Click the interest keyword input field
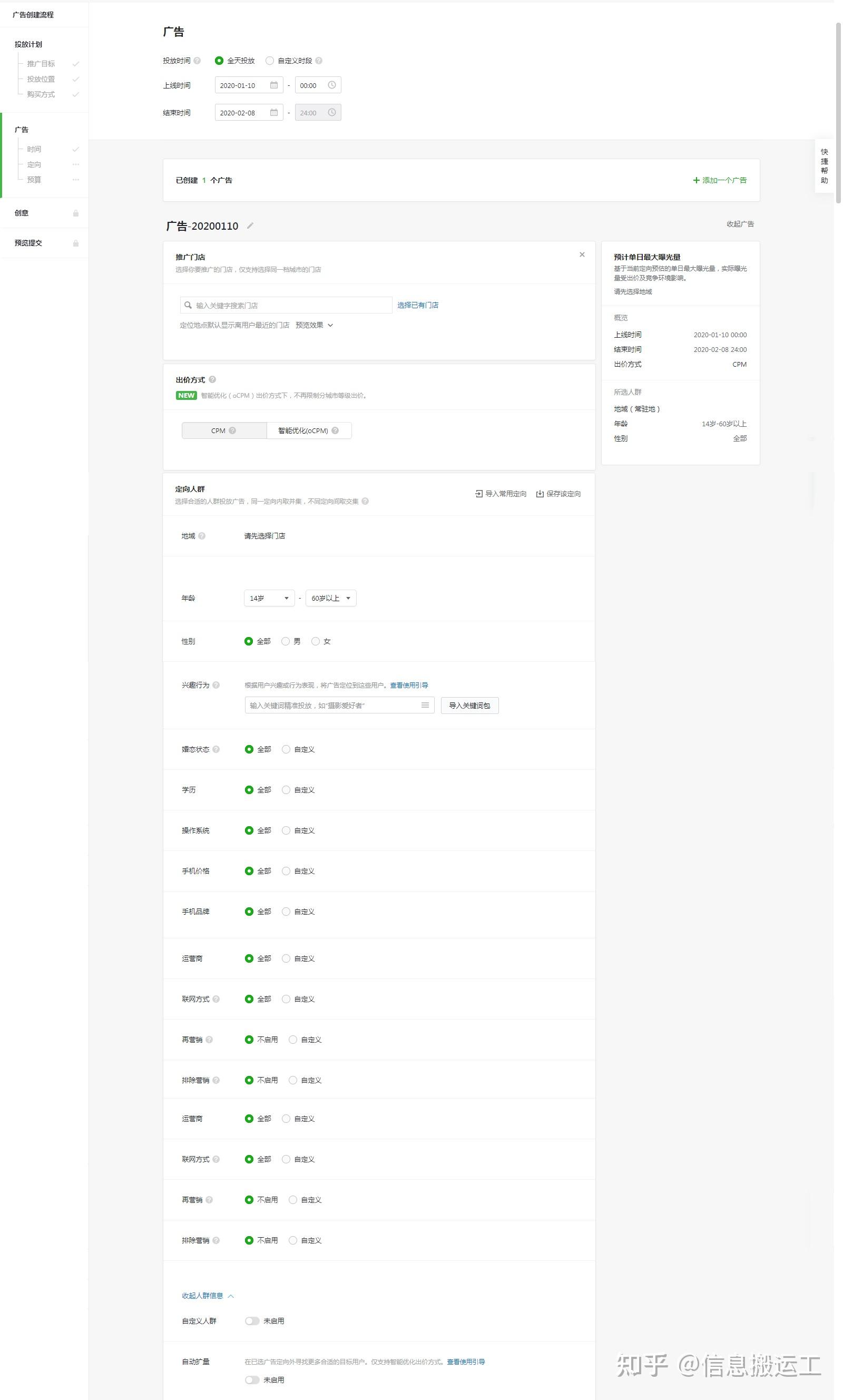 340,705
